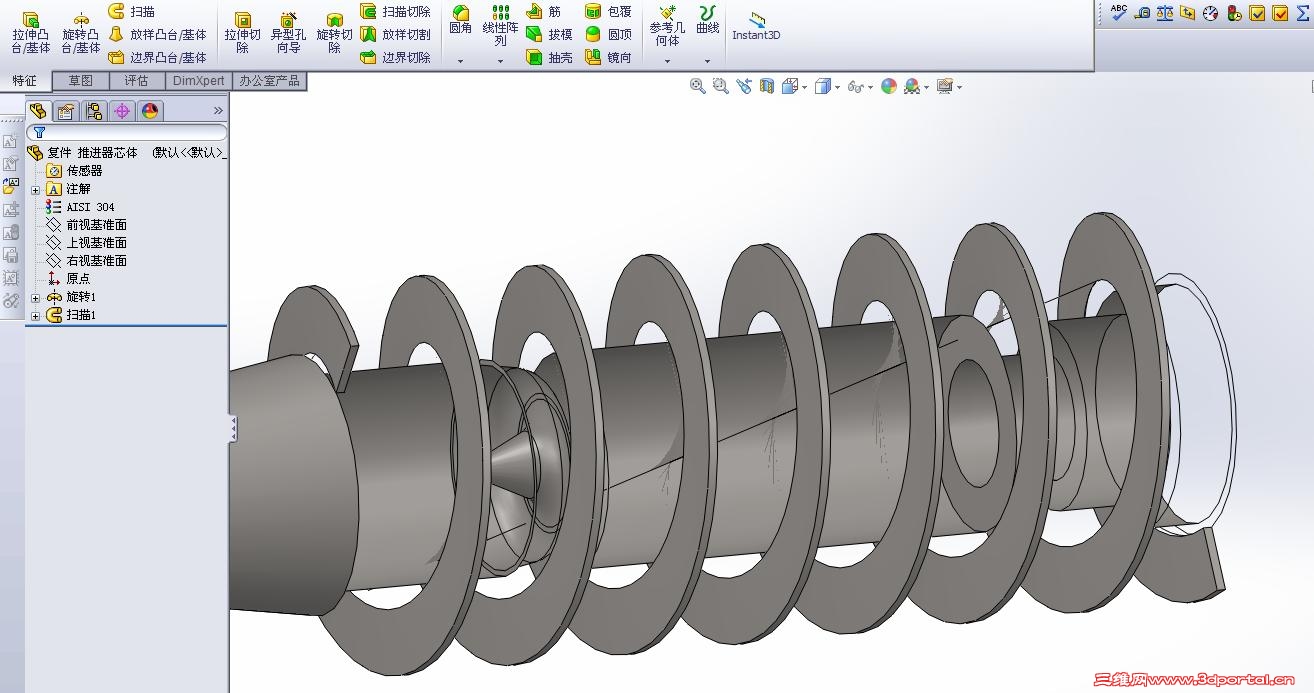Open the DimXpert tab
Screen dimensions: 1314x693
pos(199,81)
